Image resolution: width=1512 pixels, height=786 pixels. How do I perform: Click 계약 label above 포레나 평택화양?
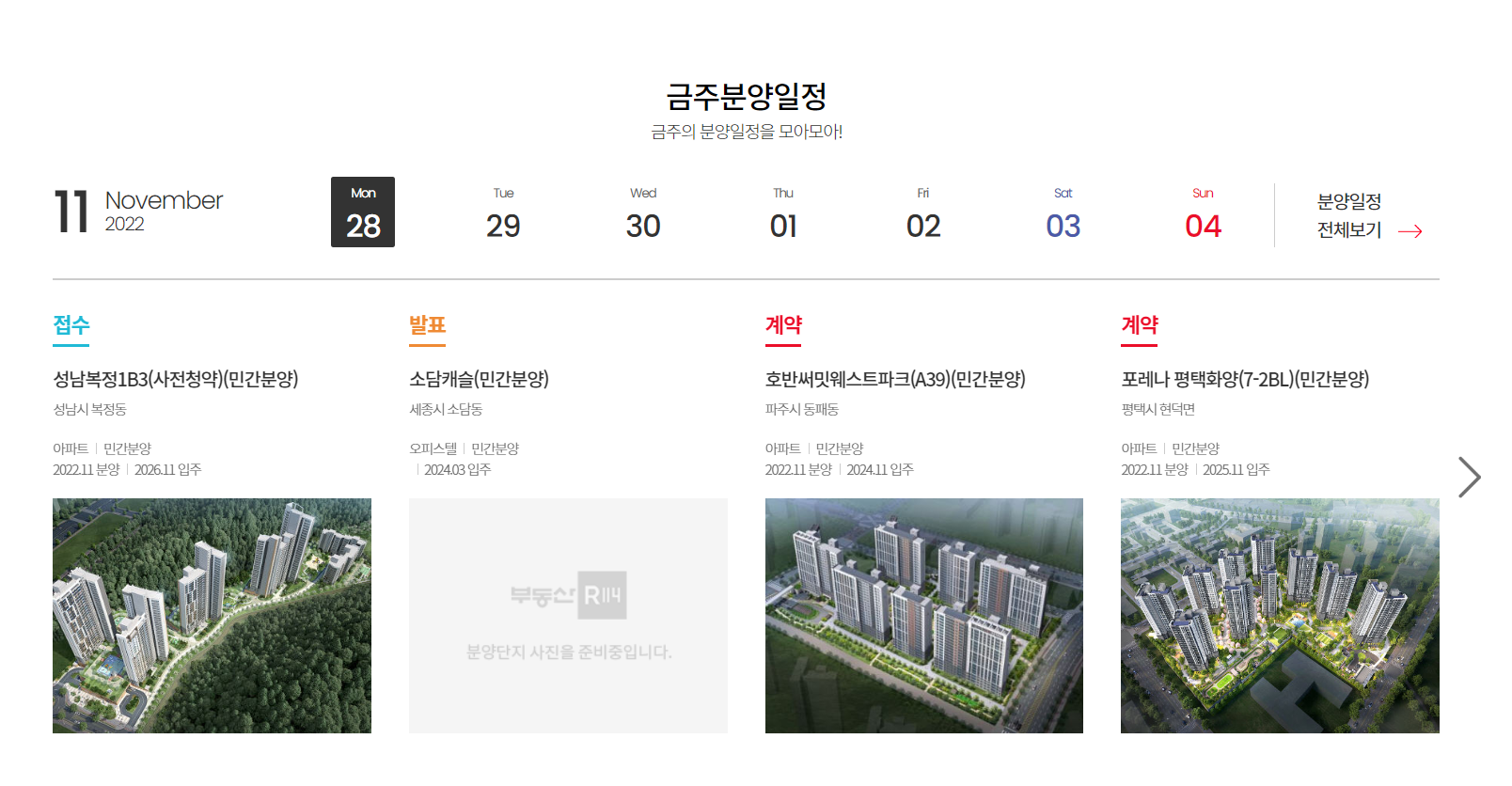(x=1140, y=325)
